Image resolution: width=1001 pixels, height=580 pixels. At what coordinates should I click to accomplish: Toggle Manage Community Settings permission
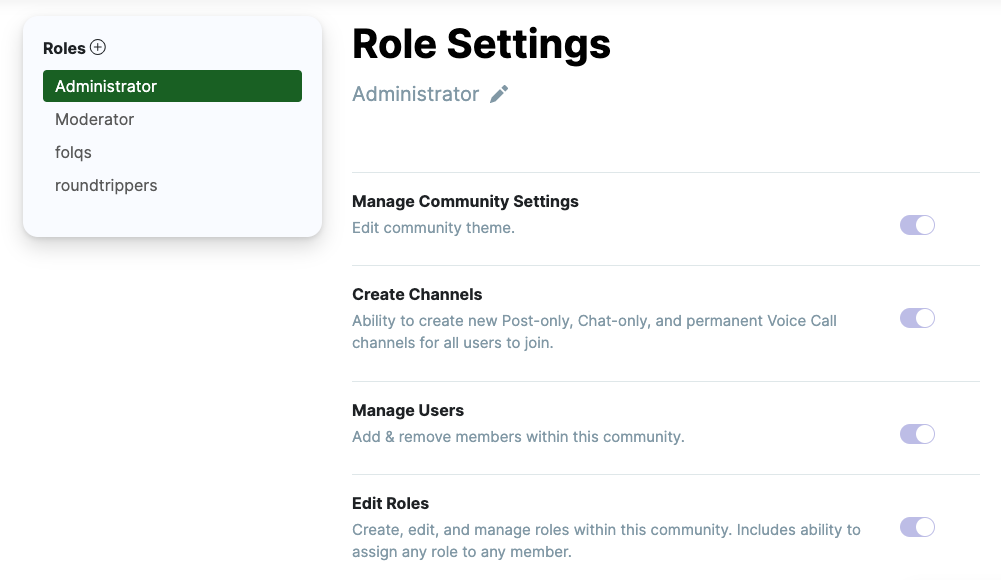(917, 225)
